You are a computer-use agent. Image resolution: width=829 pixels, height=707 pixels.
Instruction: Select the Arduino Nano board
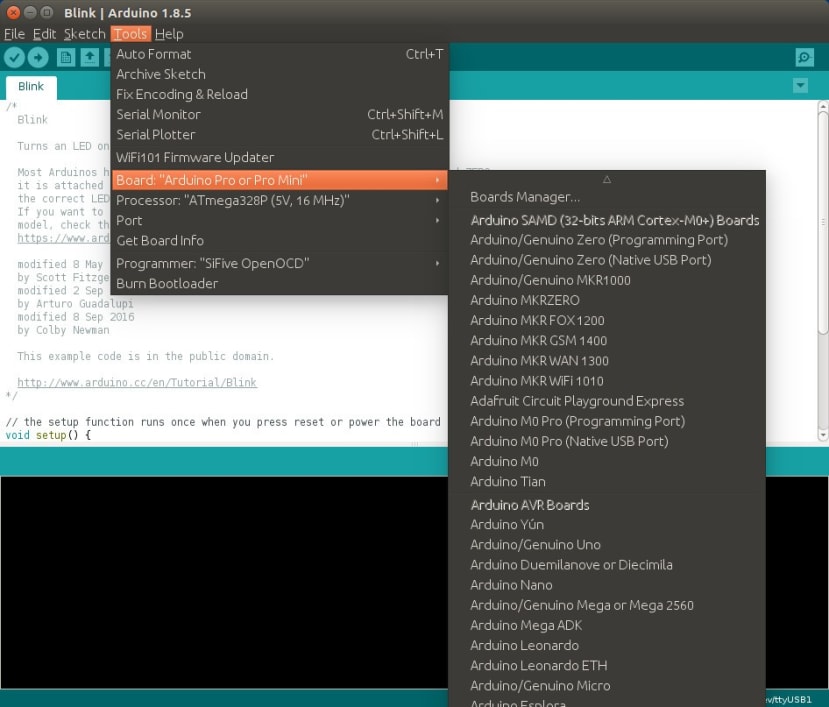[607, 584]
